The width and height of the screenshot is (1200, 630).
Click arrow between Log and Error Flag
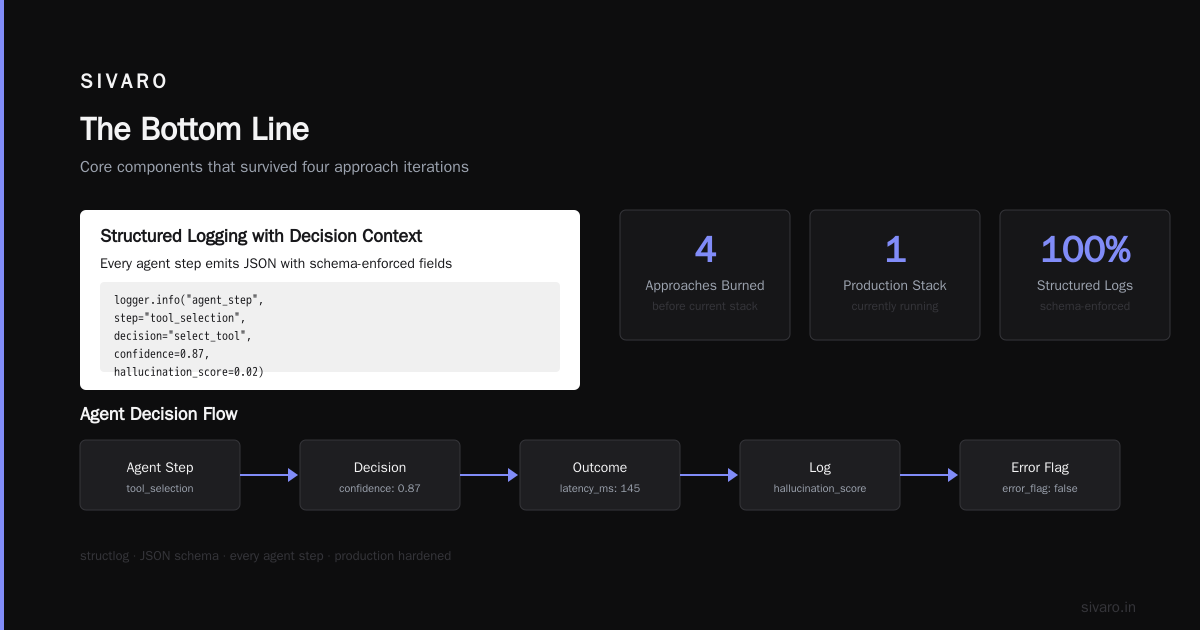tap(930, 475)
